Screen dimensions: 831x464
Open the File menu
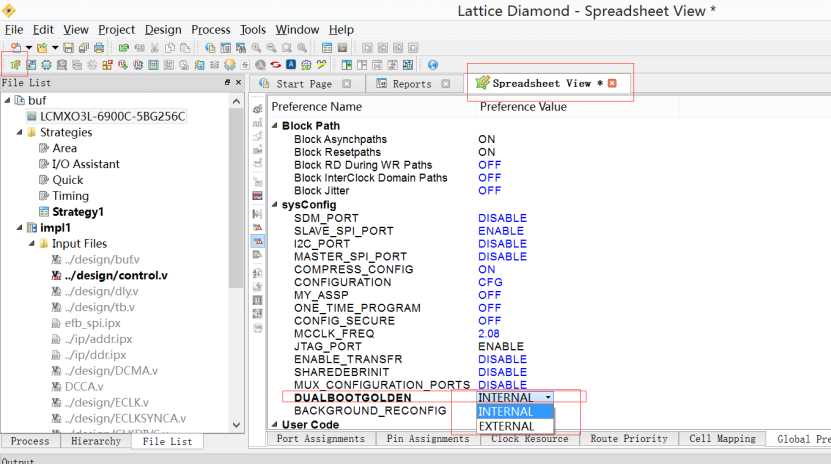coord(14,30)
